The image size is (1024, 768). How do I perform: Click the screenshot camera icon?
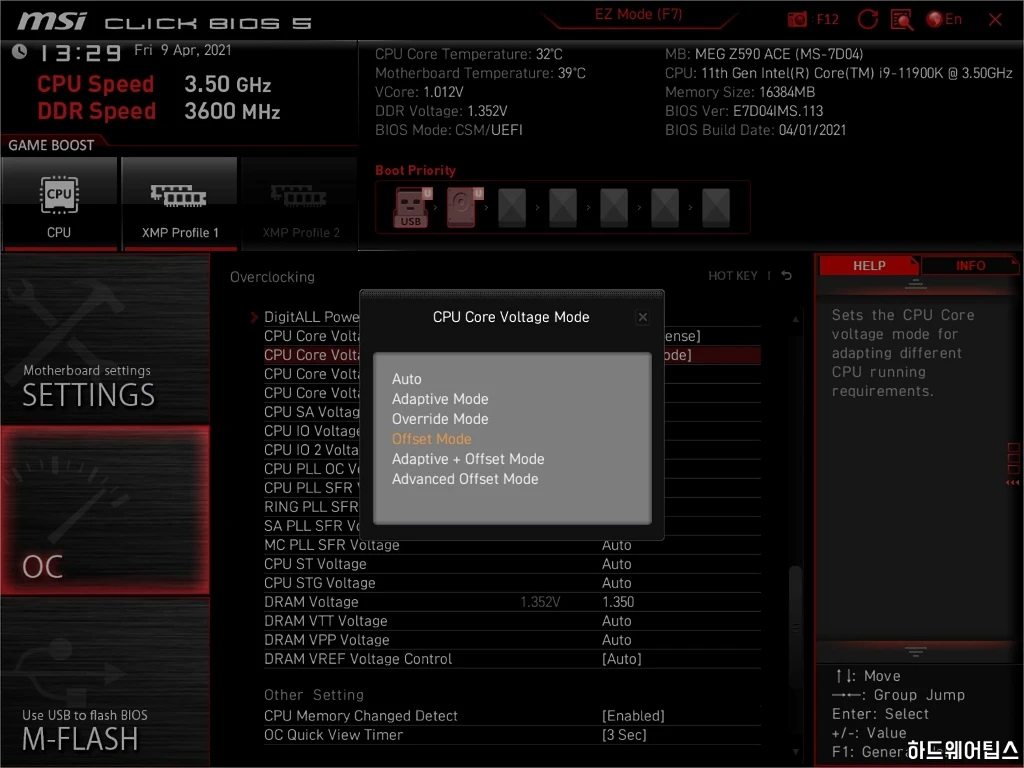click(x=797, y=20)
